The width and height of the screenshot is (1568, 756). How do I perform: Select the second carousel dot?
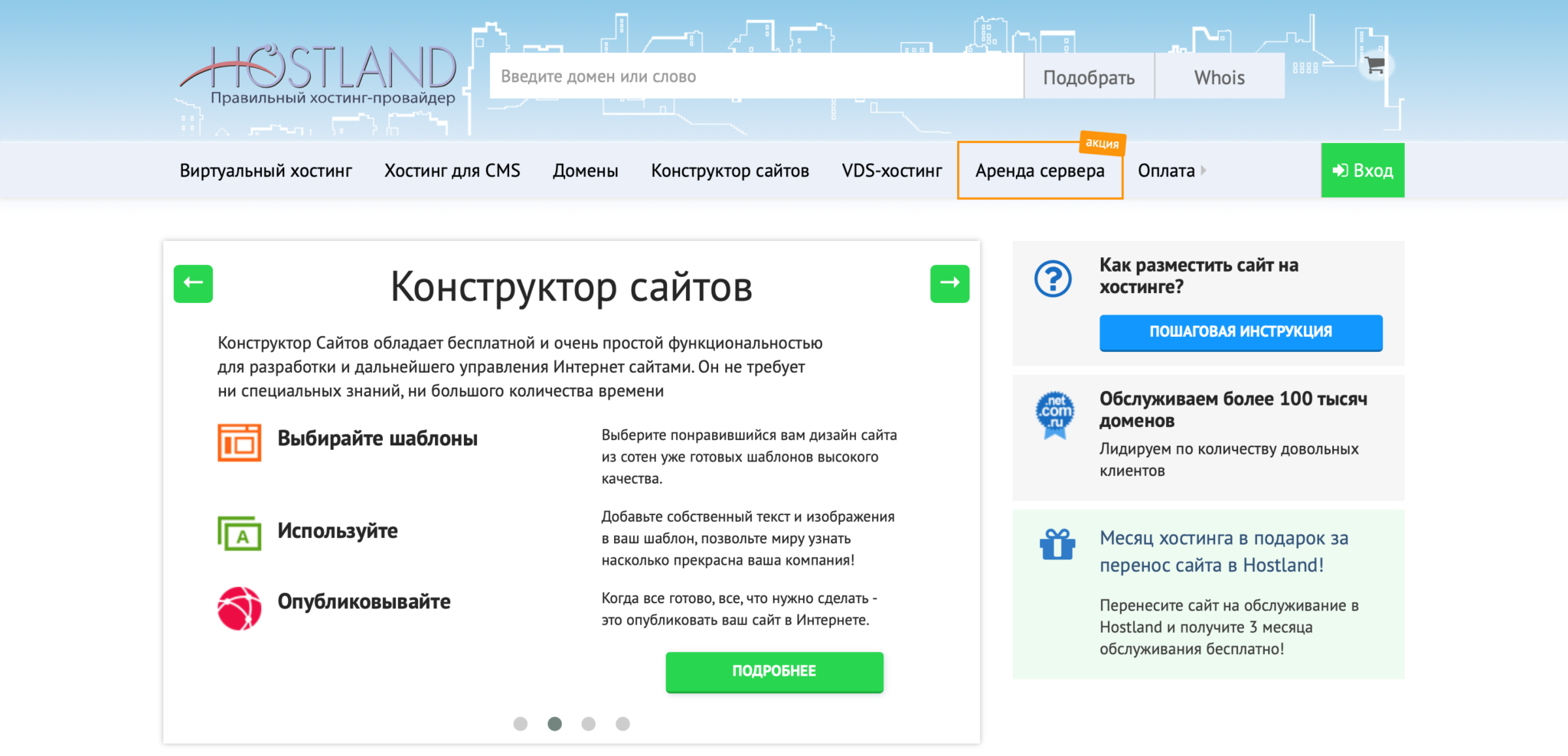pyautogui.click(x=555, y=724)
